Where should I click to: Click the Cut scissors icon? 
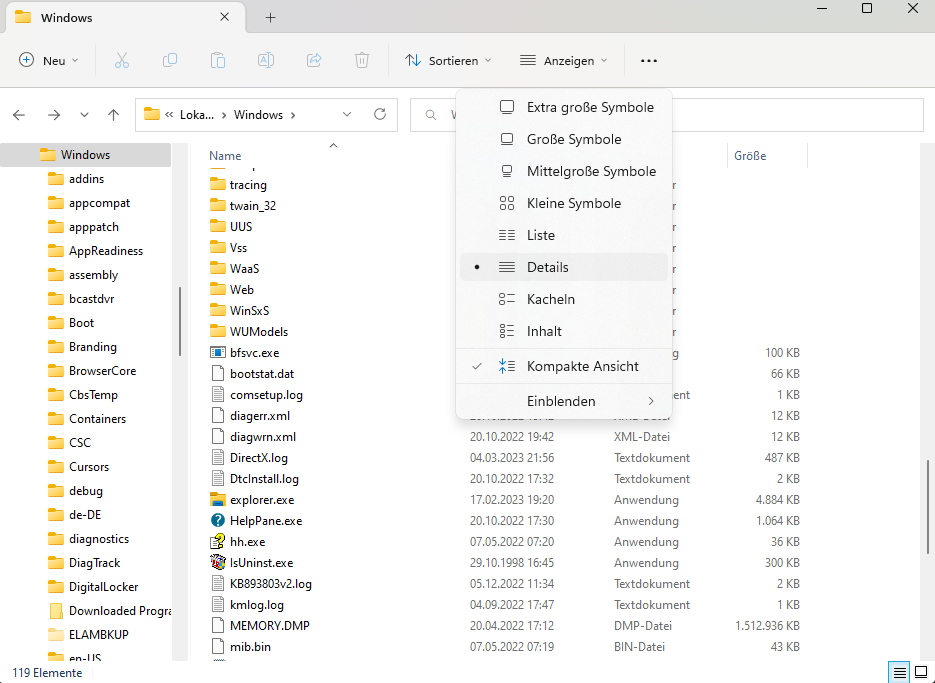tap(122, 60)
